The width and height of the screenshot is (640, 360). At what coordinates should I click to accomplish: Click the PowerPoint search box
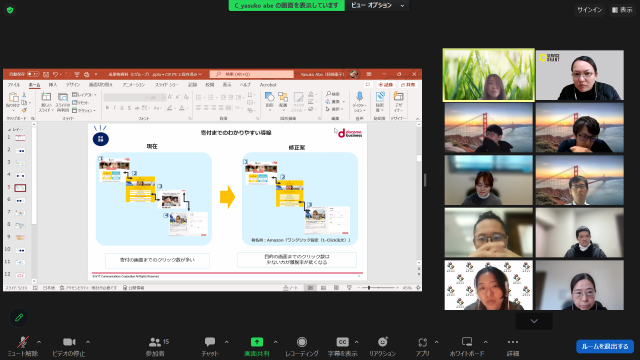tap(252, 74)
